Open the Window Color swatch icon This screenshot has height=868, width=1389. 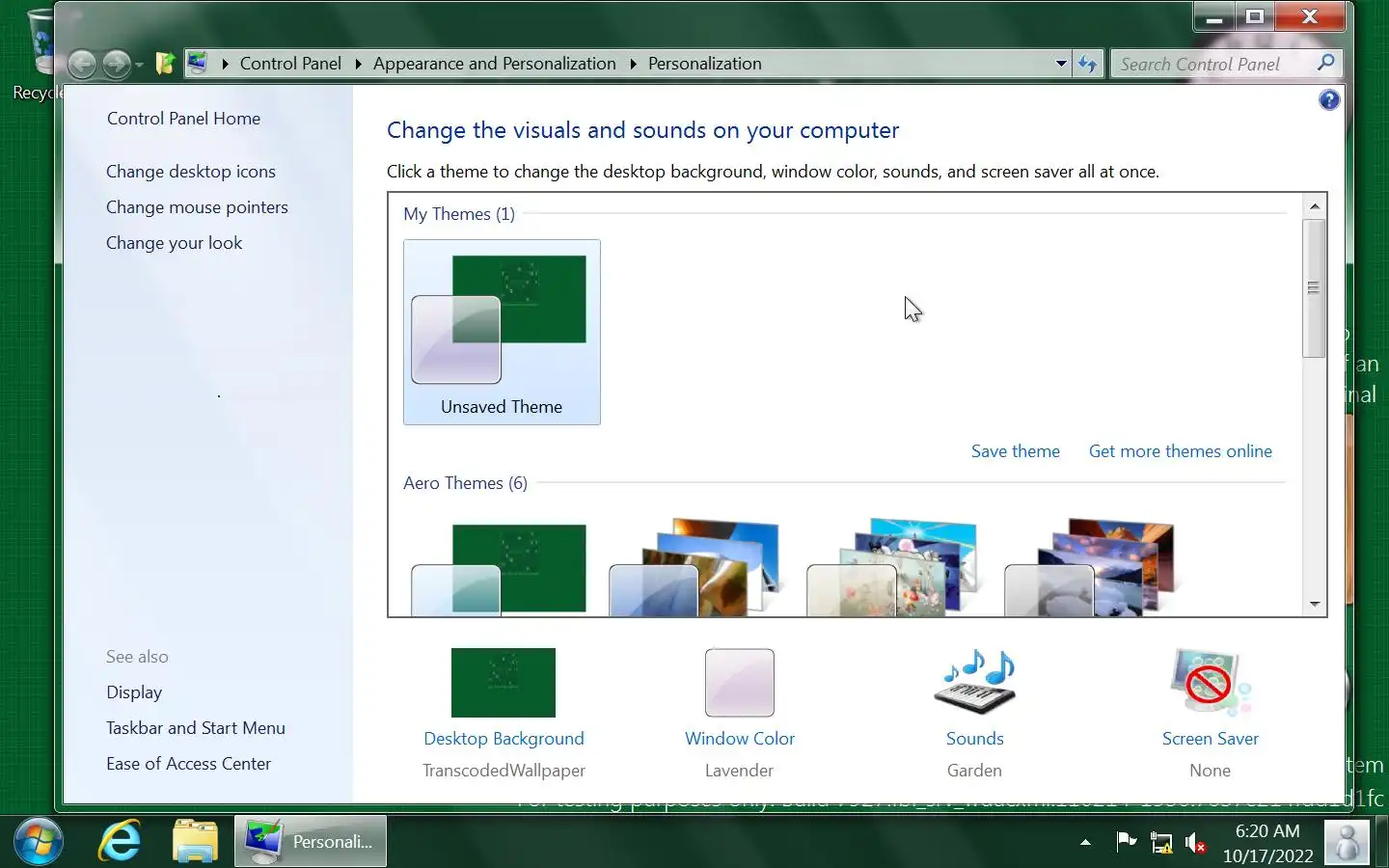click(740, 683)
